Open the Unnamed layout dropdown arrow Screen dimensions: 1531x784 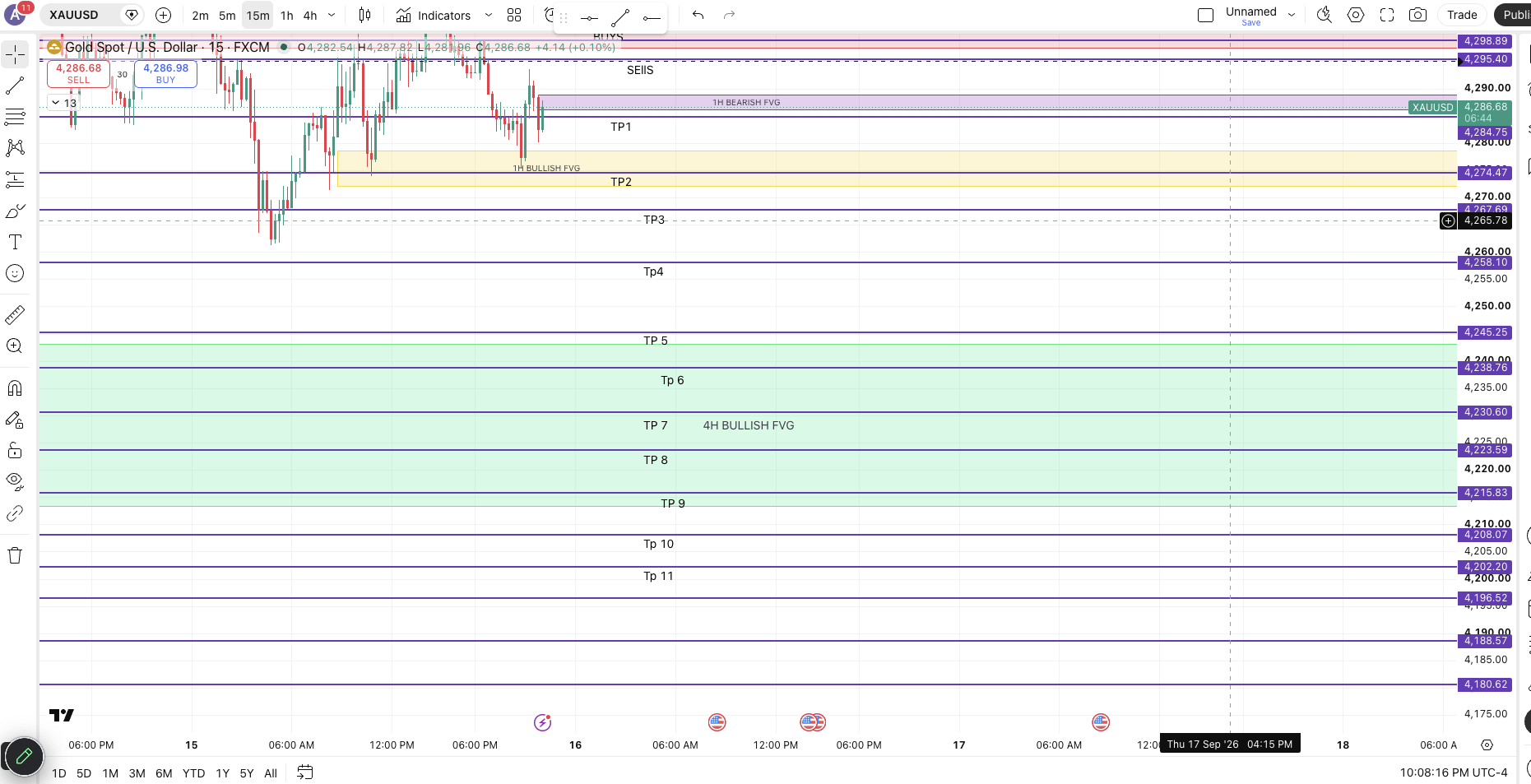pos(1292,15)
